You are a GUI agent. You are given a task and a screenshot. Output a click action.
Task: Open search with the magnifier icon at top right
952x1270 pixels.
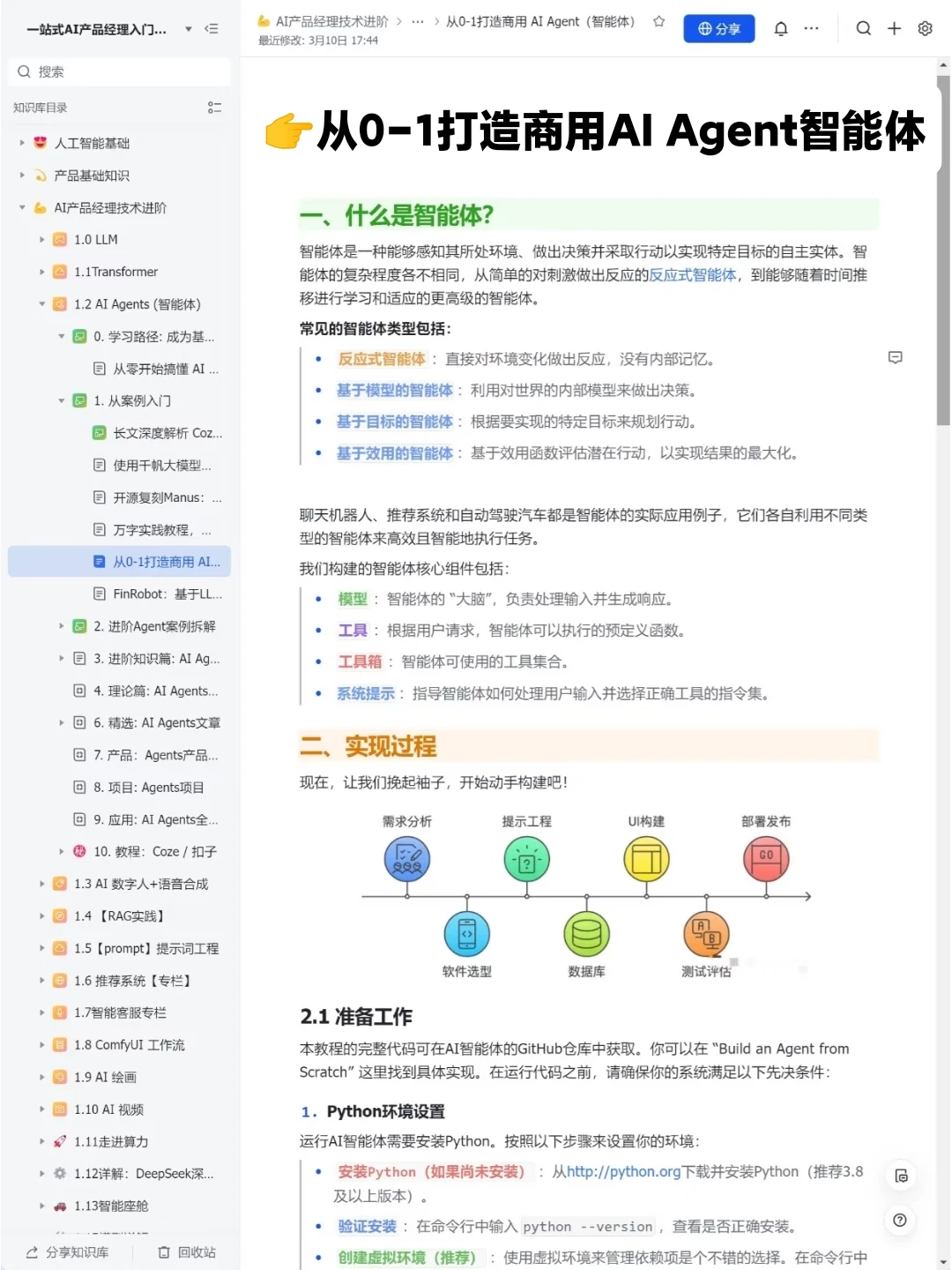[864, 28]
